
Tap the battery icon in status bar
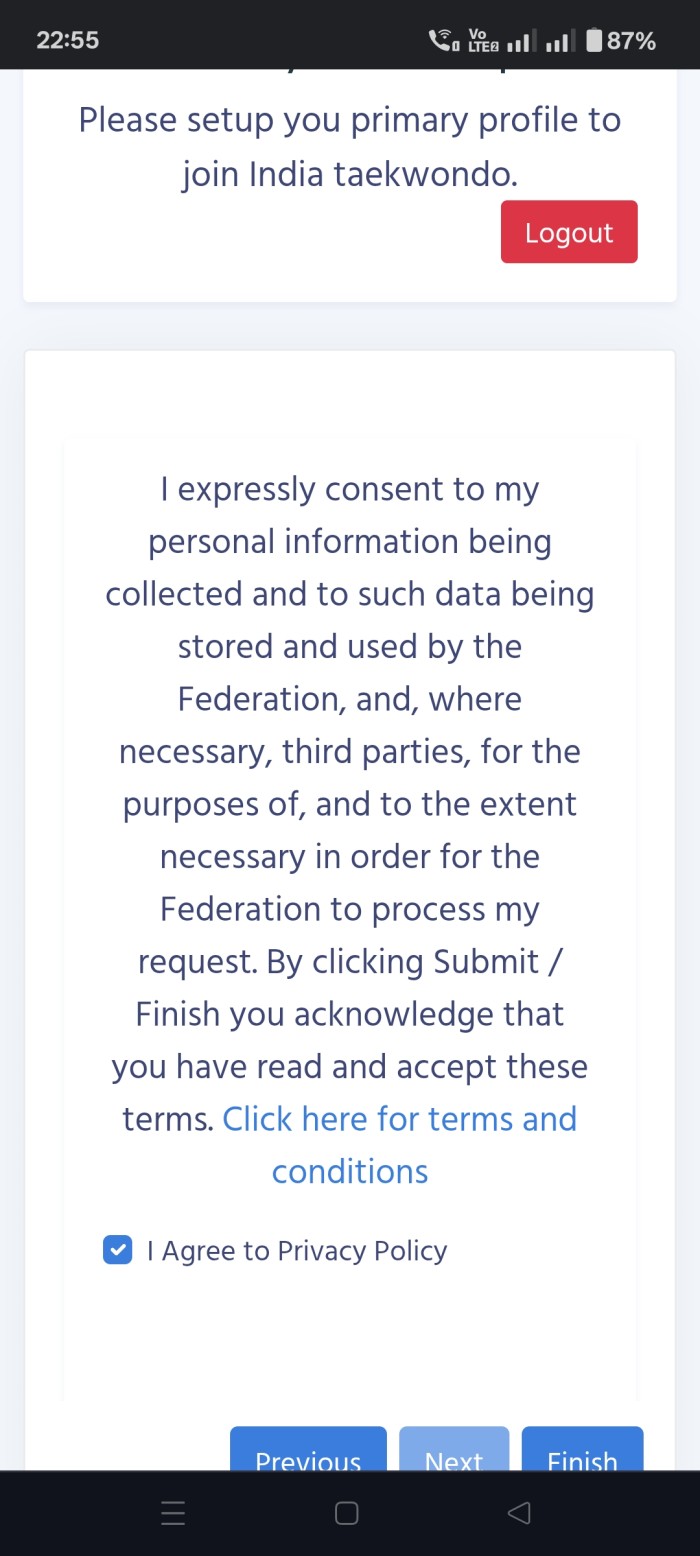coord(594,40)
